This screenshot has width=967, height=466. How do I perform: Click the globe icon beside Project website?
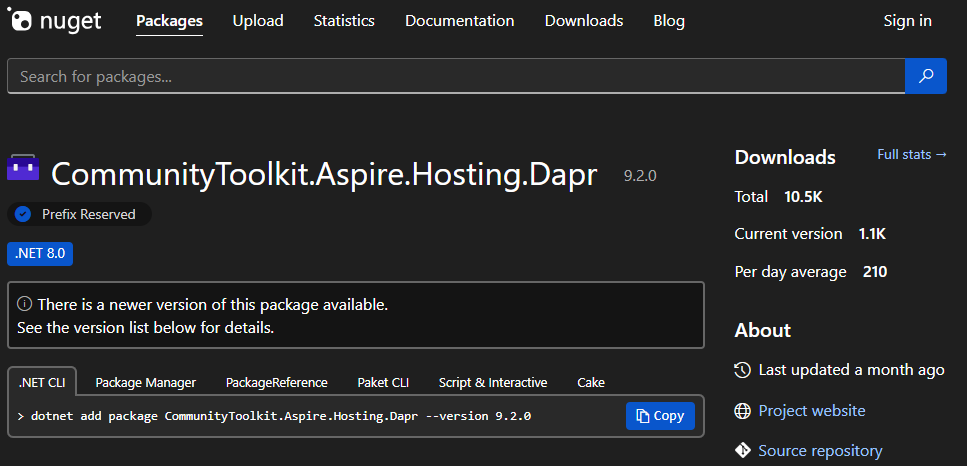[x=743, y=411]
